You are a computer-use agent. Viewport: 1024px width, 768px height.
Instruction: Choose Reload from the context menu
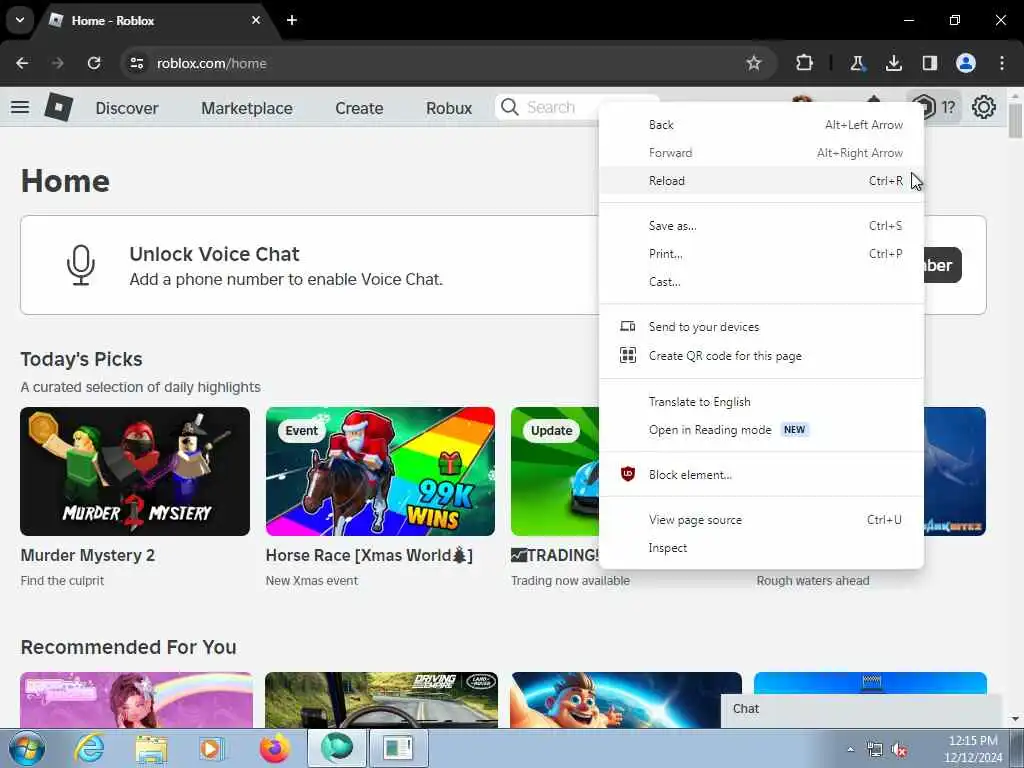click(x=761, y=181)
